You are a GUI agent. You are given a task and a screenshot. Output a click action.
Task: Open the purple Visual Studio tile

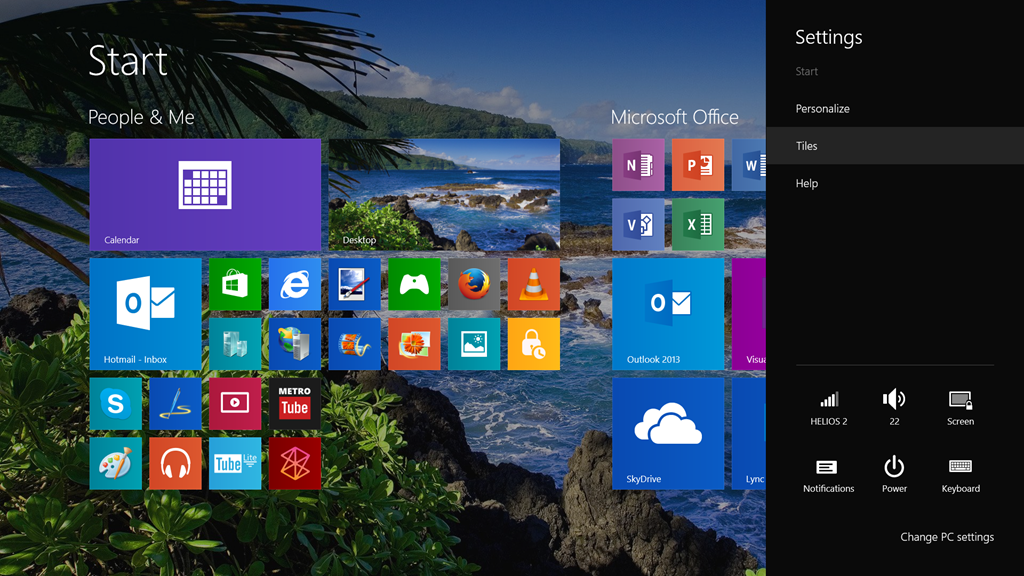[x=749, y=314]
